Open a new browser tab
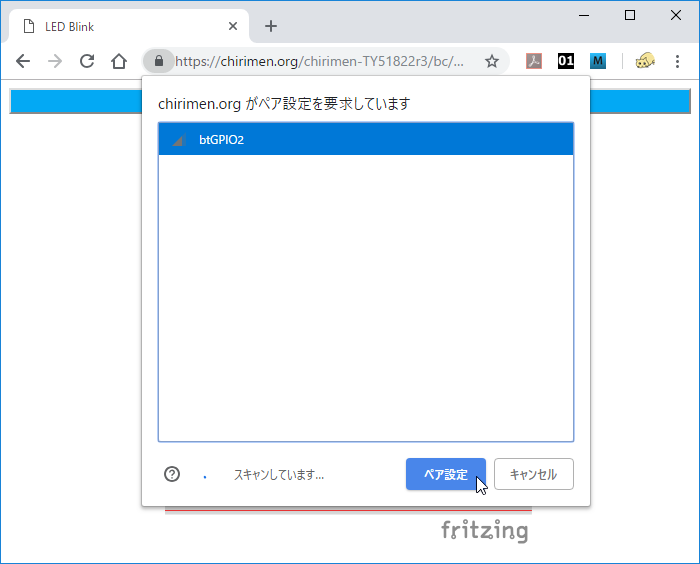 (x=270, y=27)
